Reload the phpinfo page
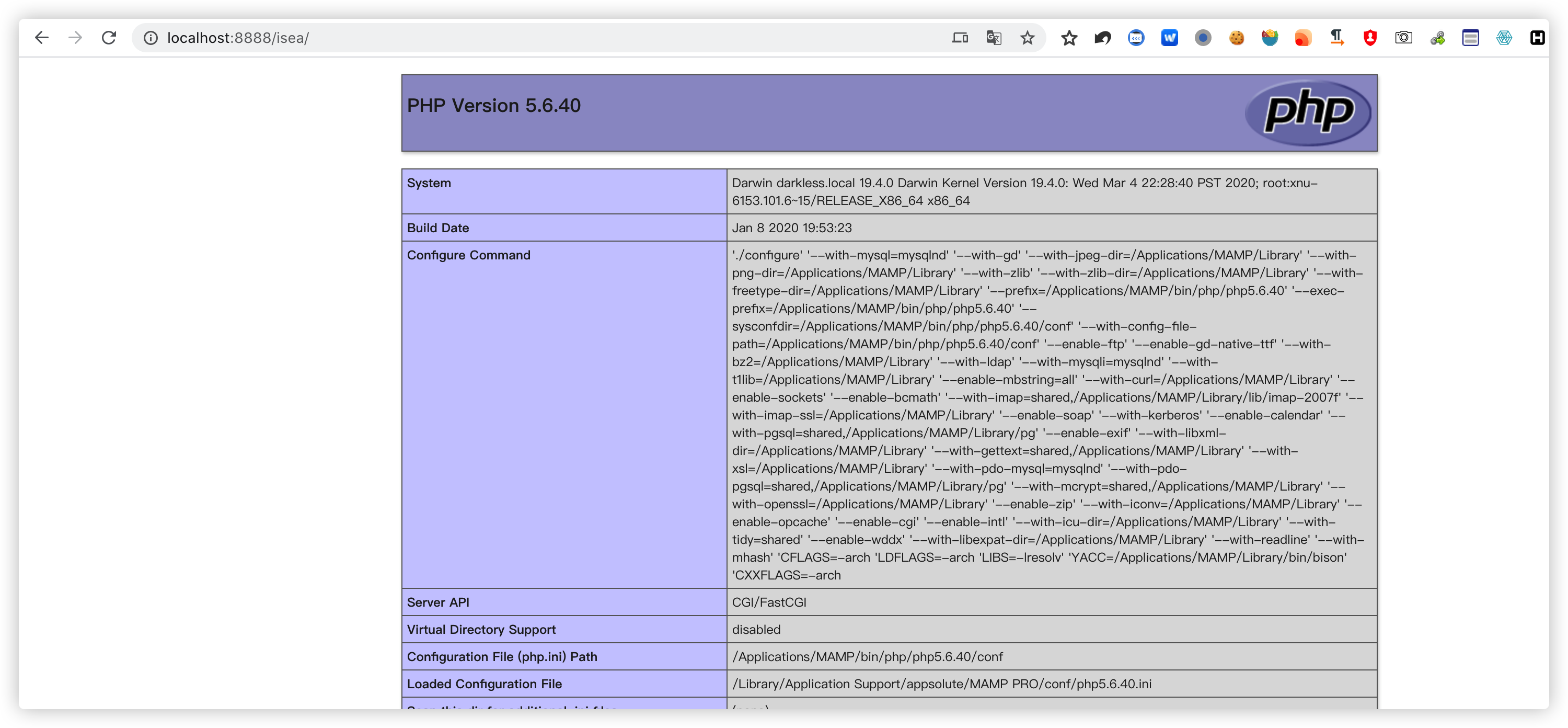Image resolution: width=1568 pixels, height=728 pixels. [x=109, y=38]
